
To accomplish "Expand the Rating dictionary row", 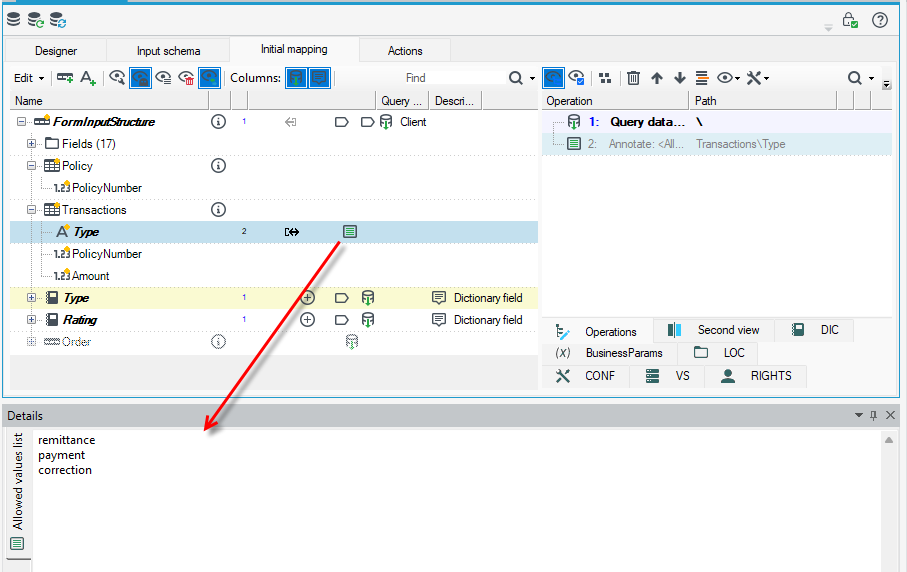I will tap(32, 320).
